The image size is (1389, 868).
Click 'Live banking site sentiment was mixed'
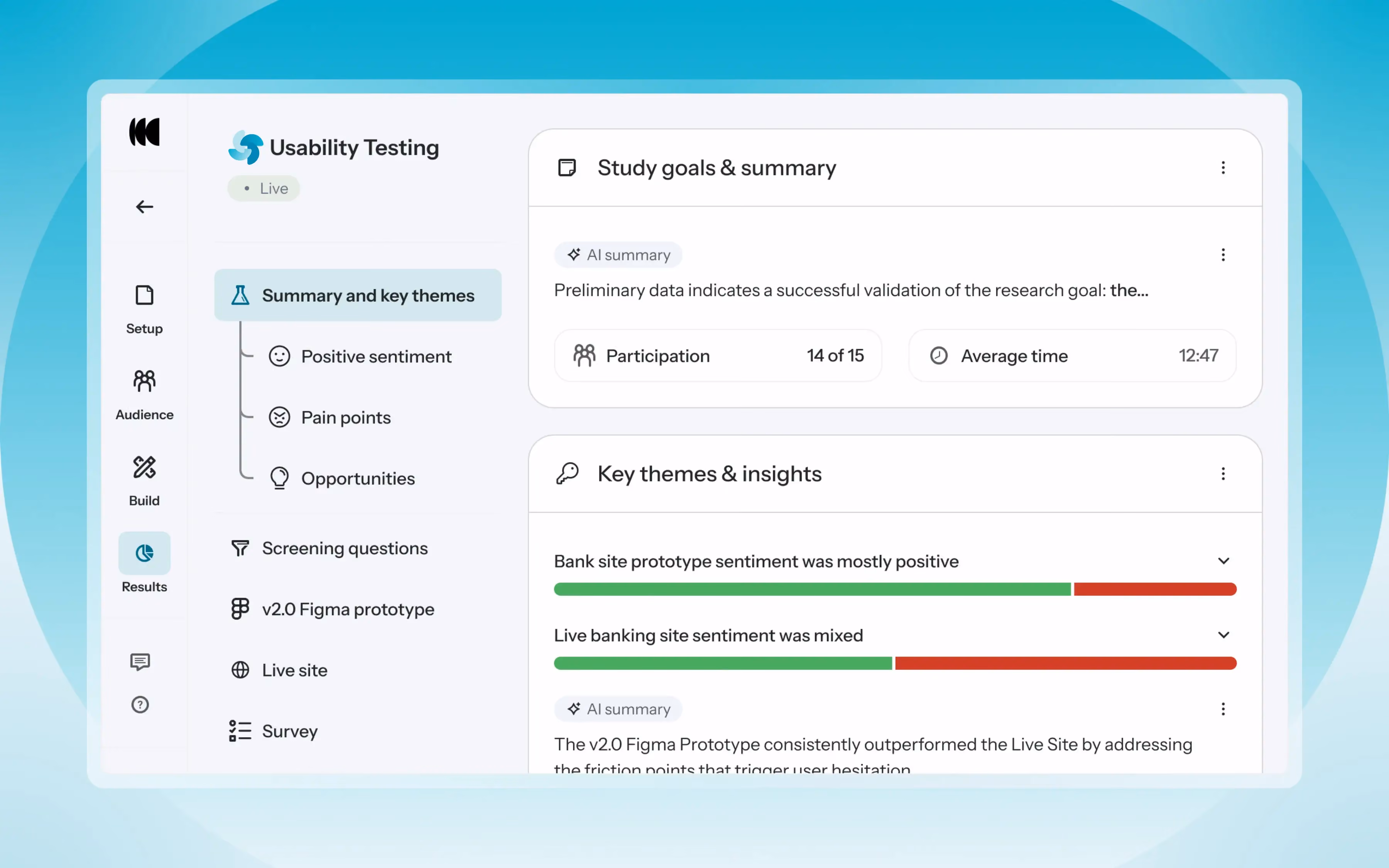click(708, 635)
